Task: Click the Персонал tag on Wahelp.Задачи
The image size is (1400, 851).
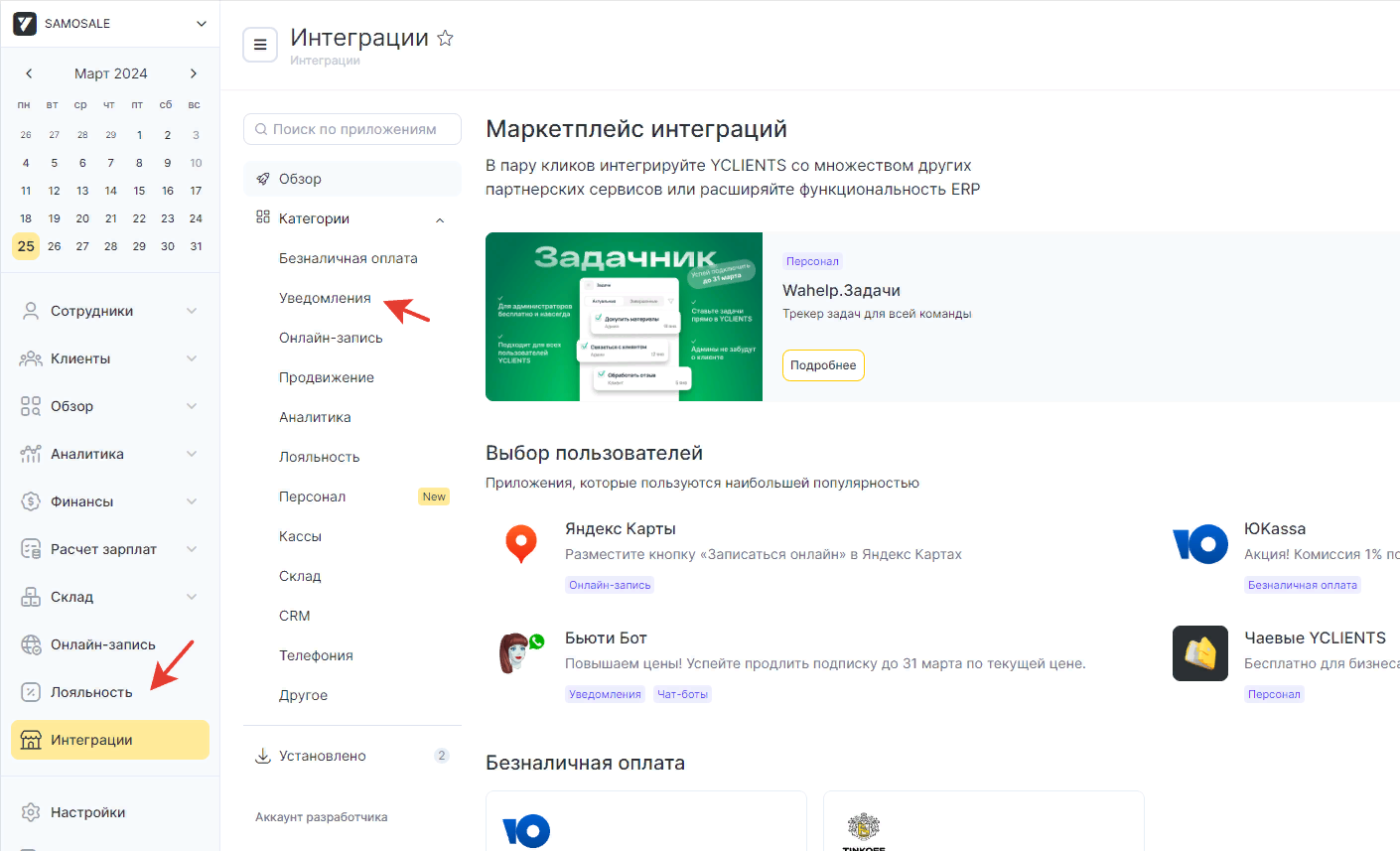Action: pyautogui.click(x=812, y=261)
